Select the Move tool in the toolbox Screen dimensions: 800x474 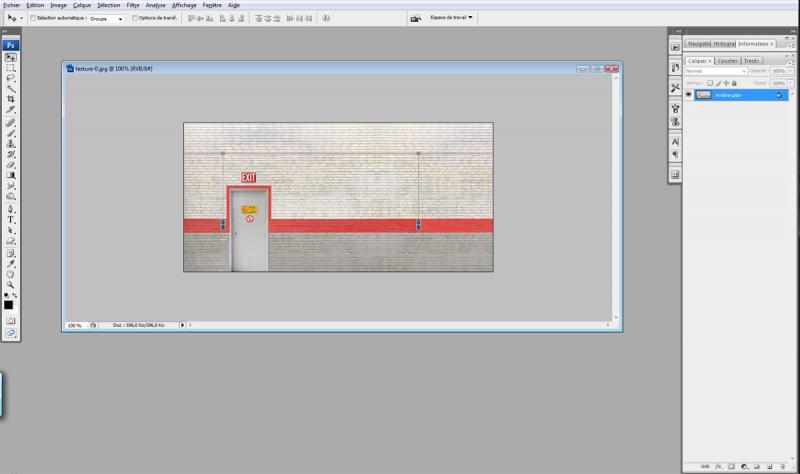click(x=11, y=57)
